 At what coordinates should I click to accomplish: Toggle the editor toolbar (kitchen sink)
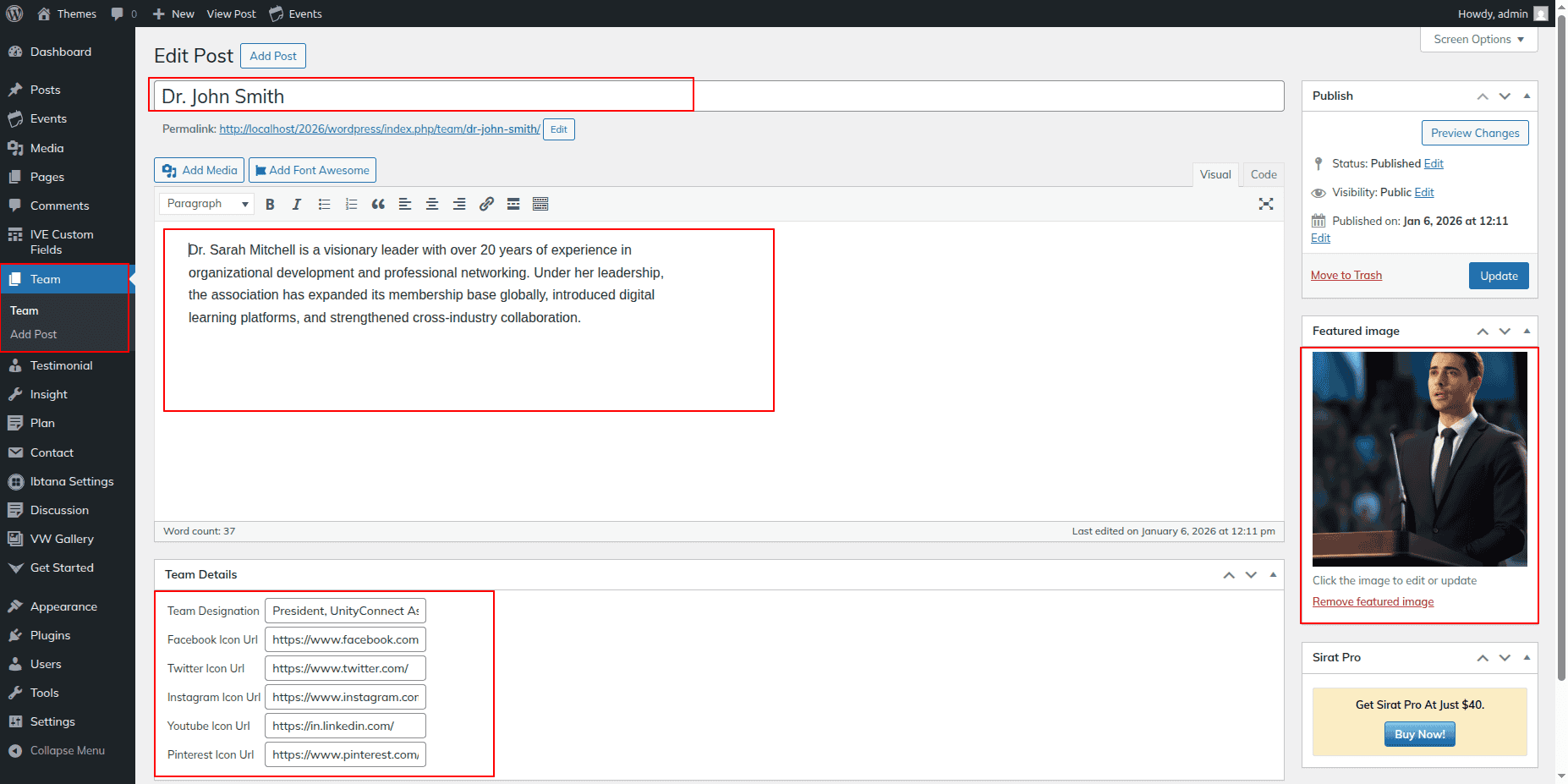(540, 205)
